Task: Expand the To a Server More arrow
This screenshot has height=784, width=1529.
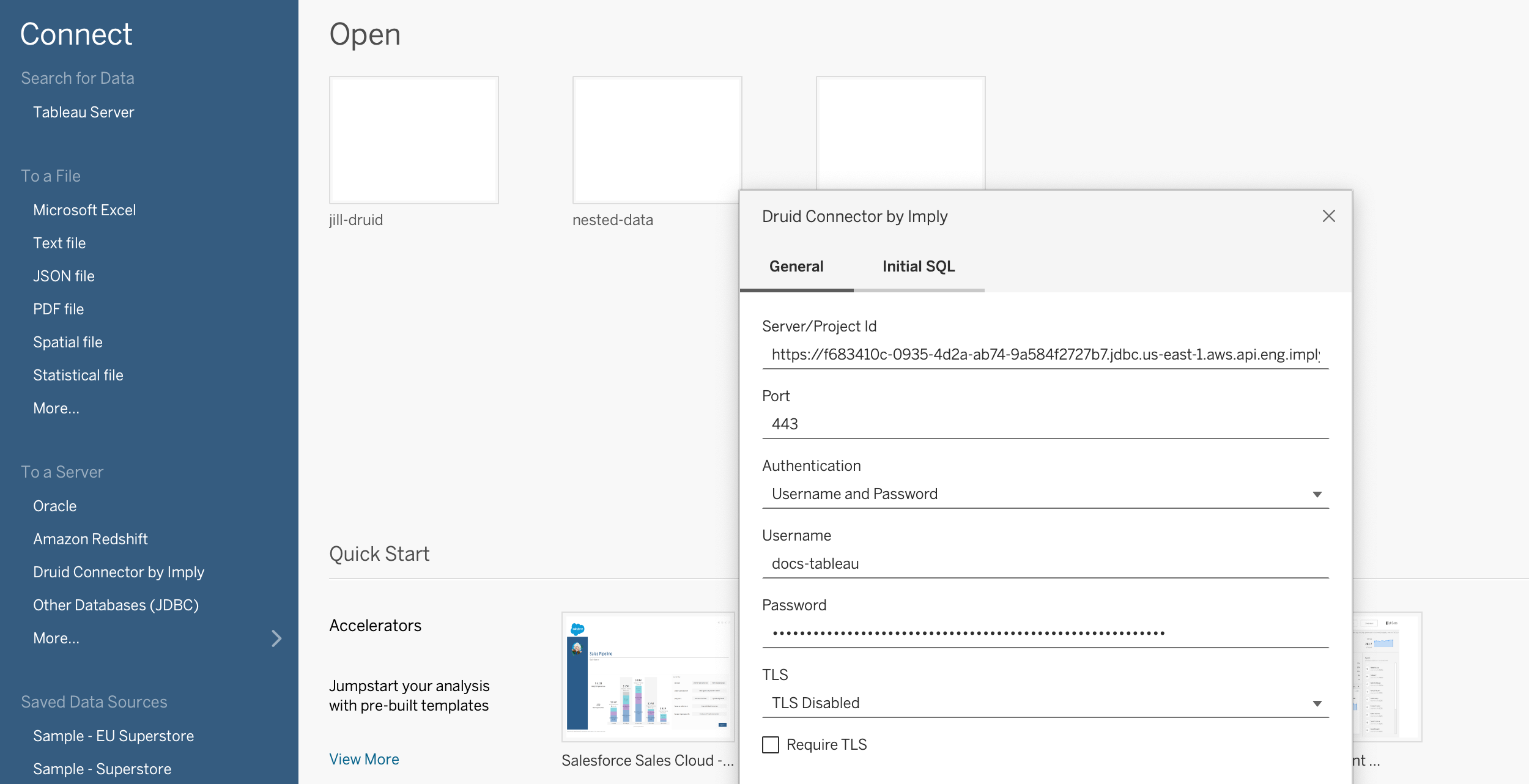Action: (x=276, y=638)
